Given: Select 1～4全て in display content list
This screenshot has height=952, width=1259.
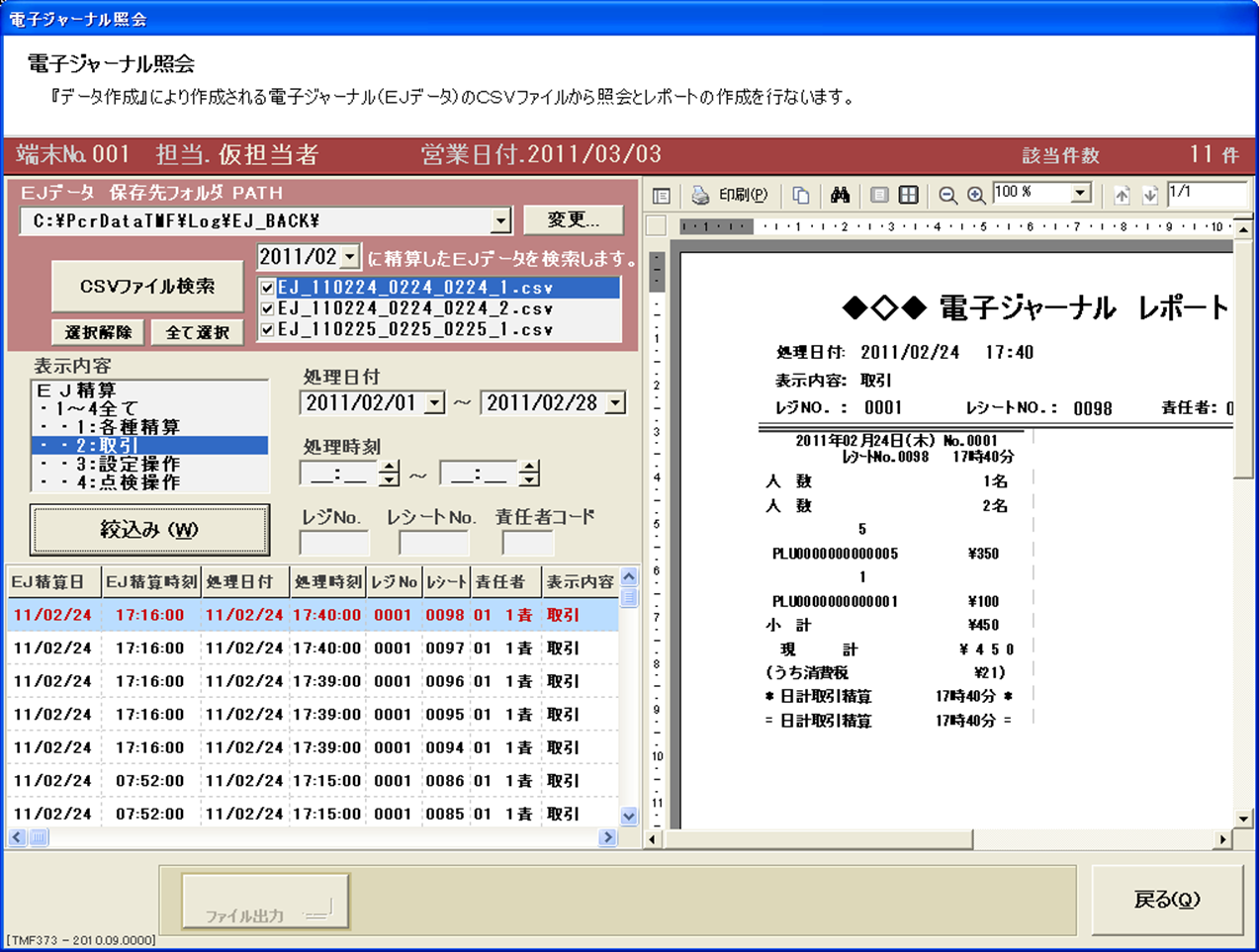Looking at the screenshot, I should point(149,408).
